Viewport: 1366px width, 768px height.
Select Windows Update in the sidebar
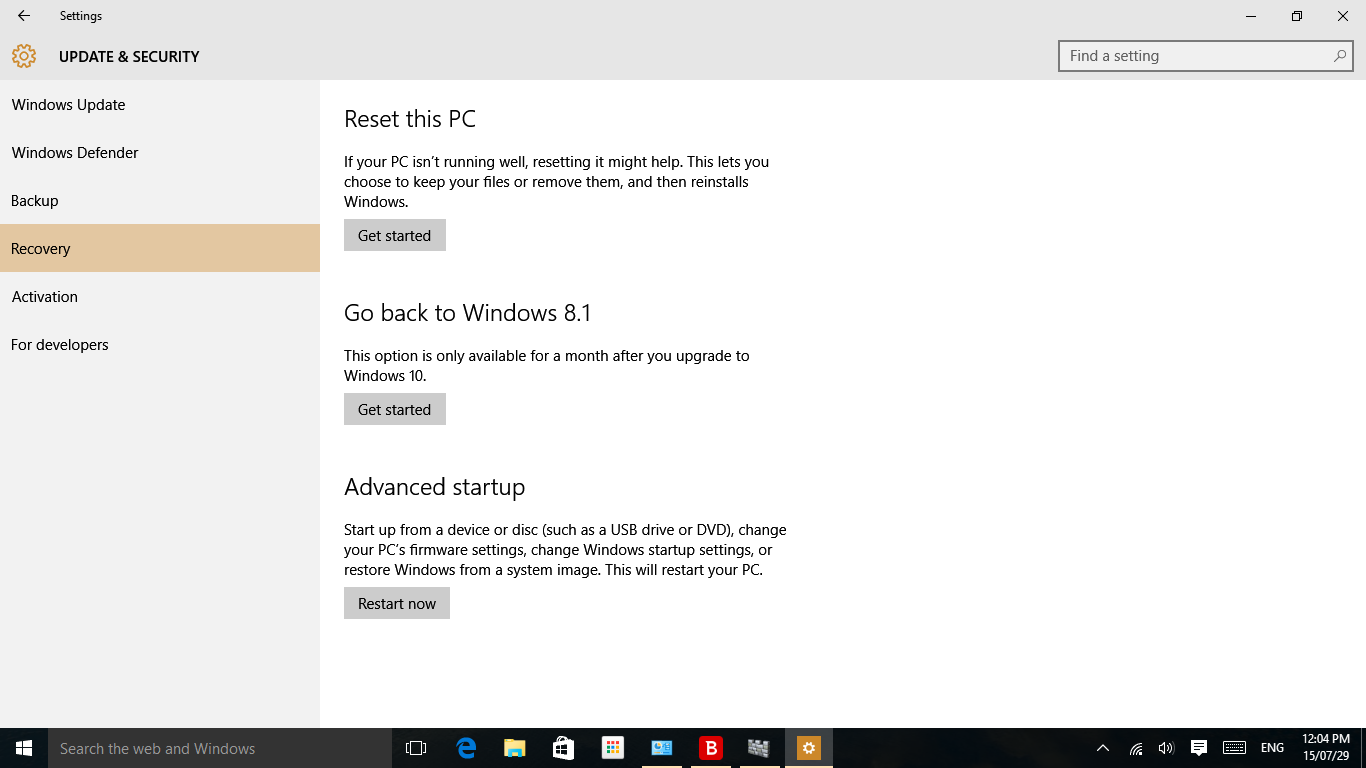click(69, 105)
